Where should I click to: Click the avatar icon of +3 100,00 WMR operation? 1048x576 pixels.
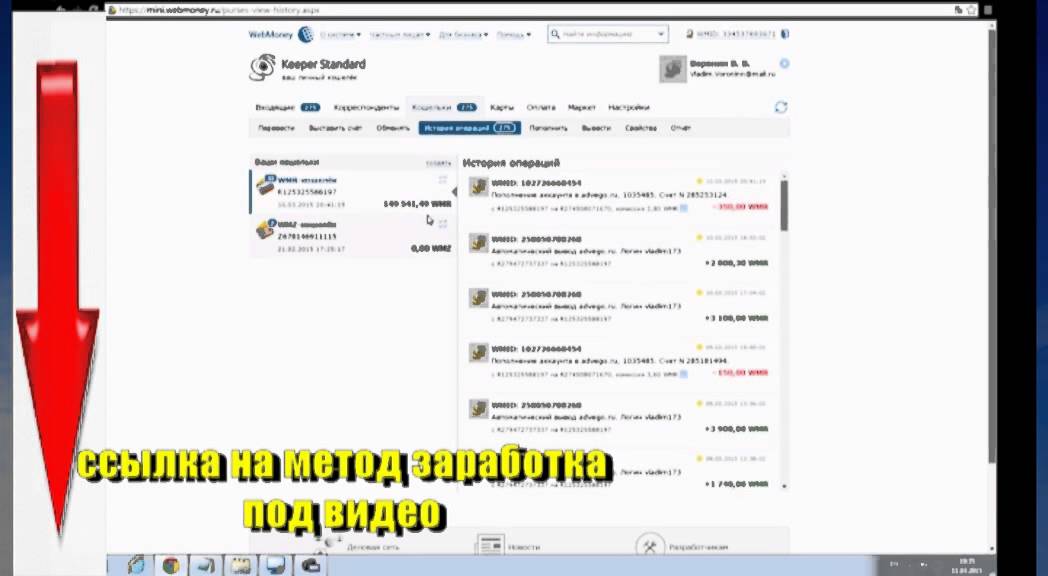pos(479,298)
